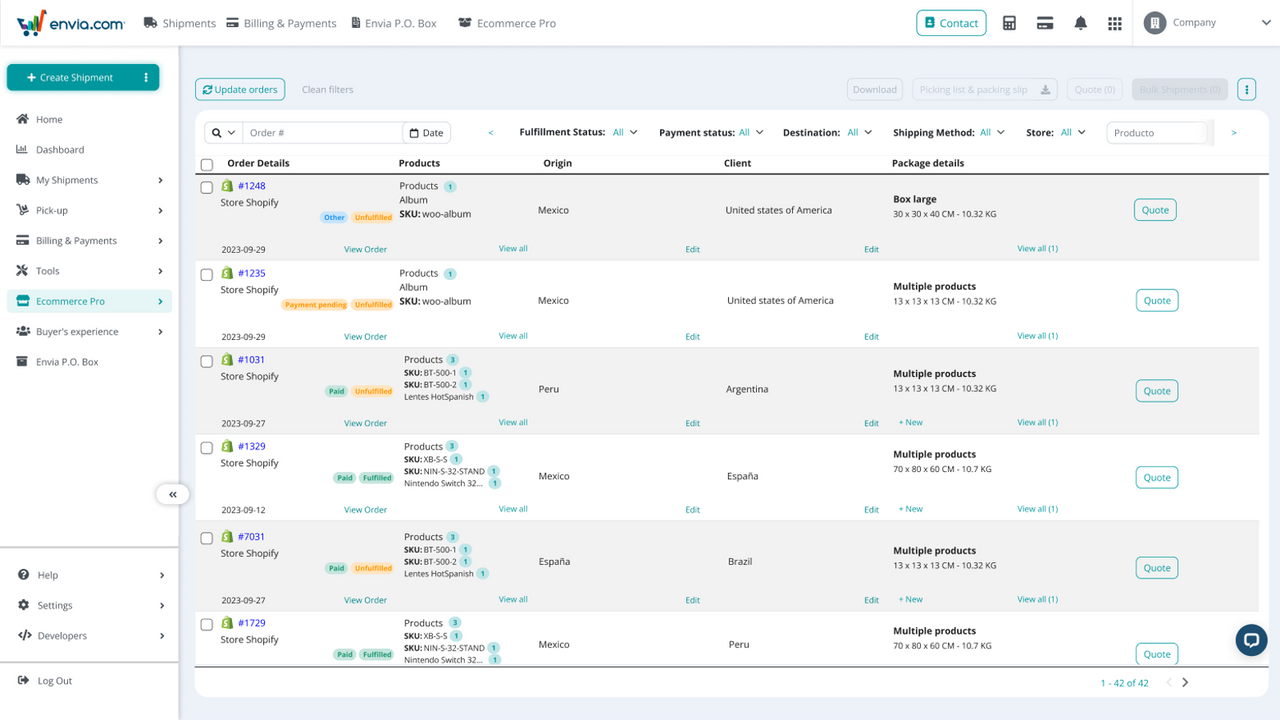Open the apps grid icon in the header

pos(1114,23)
